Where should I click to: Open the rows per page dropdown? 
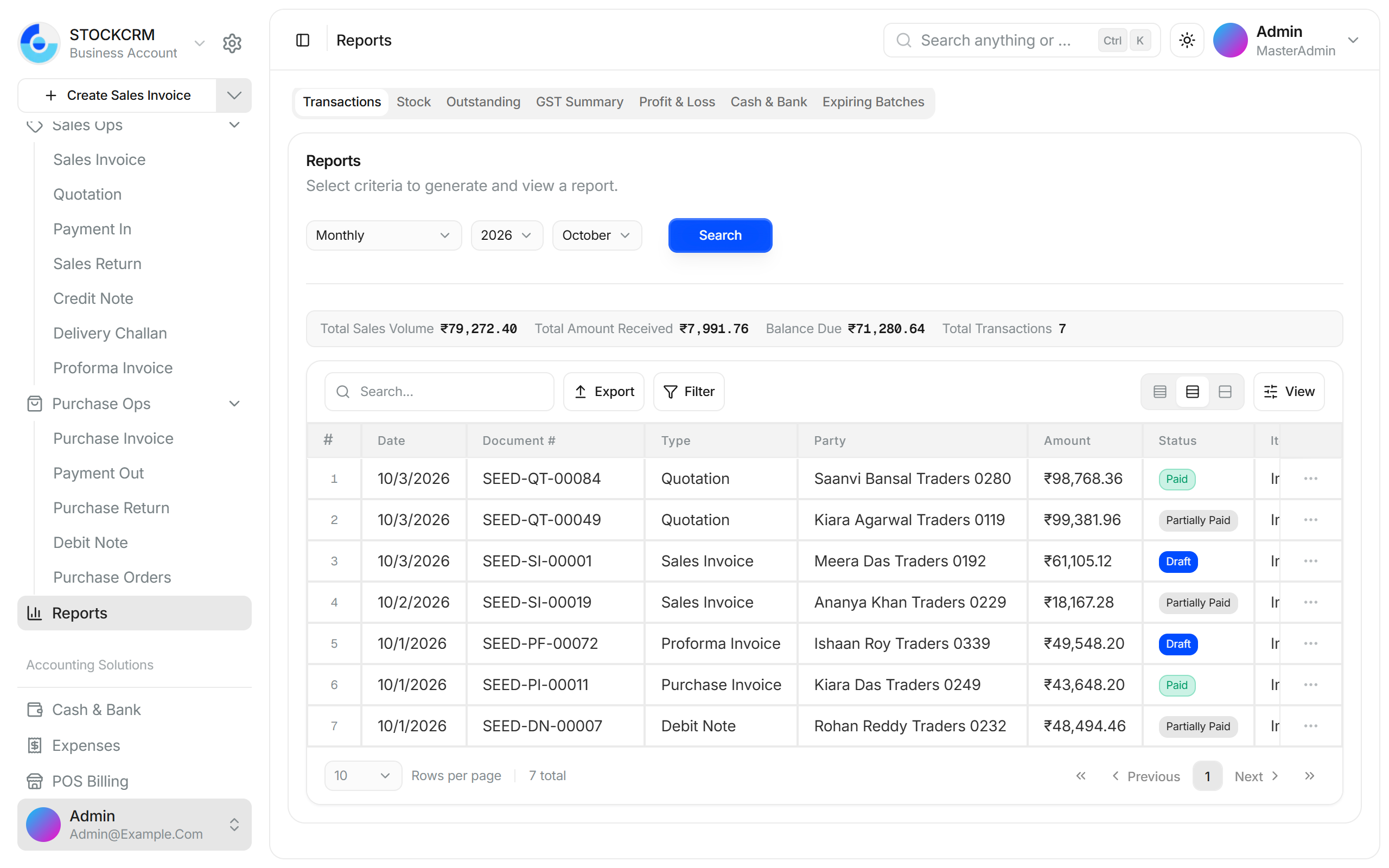(364, 776)
